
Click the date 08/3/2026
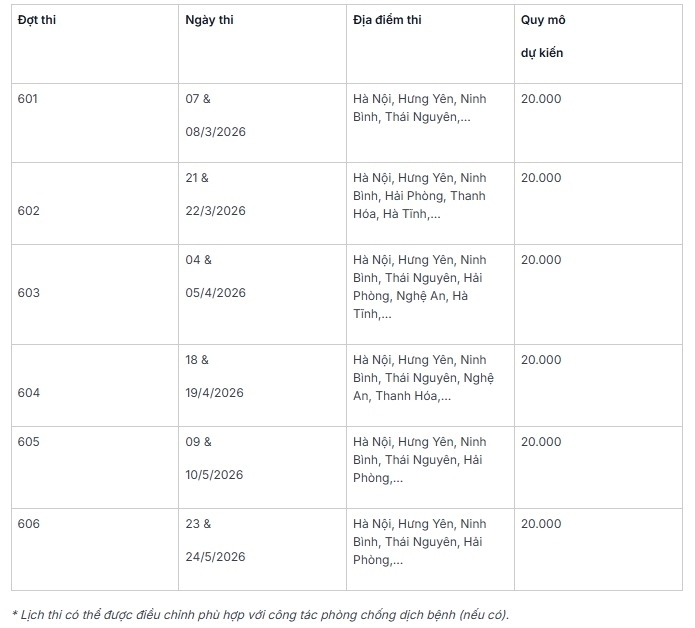215,132
